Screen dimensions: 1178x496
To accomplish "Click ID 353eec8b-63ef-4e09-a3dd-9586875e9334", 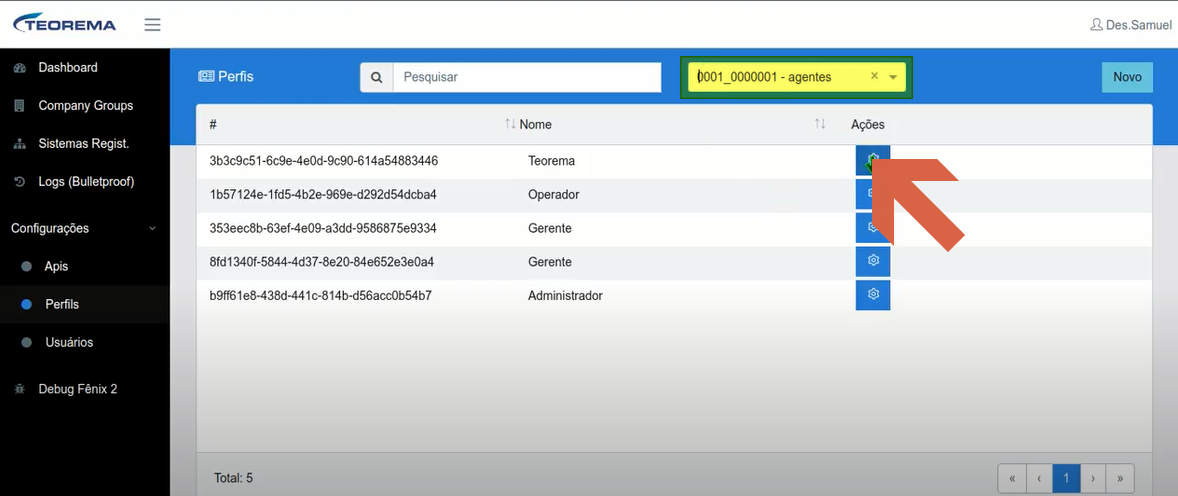I will tap(323, 228).
